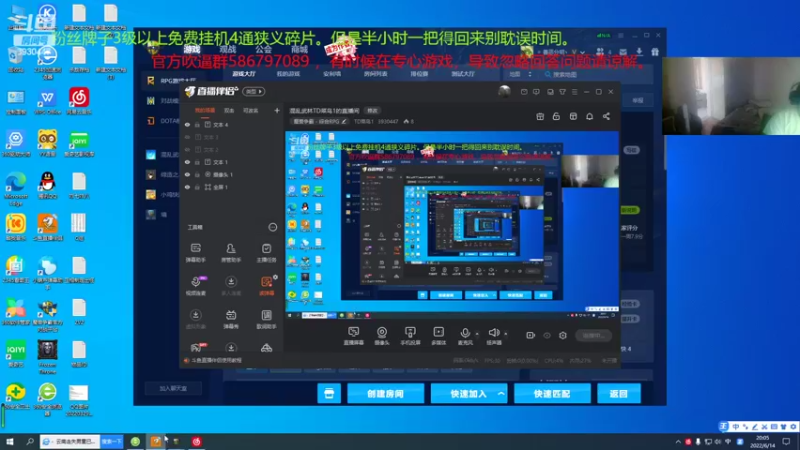Toggle visibility eye for 摄像头 1
The height and width of the screenshot is (450, 800).
[x=187, y=174]
